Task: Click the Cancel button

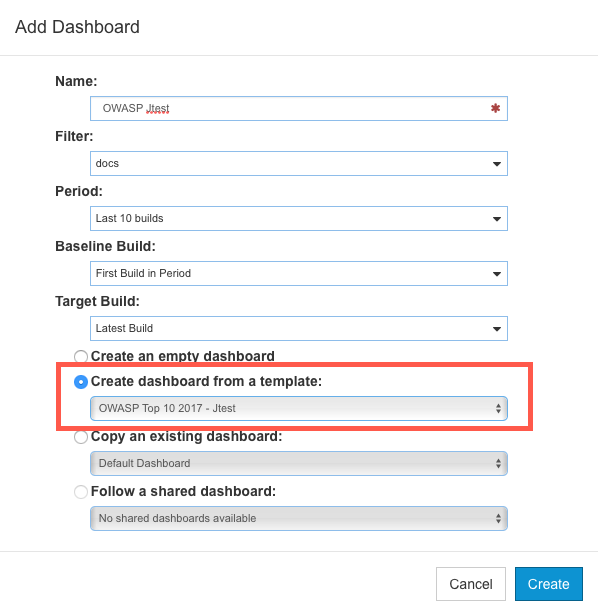Action: (471, 584)
